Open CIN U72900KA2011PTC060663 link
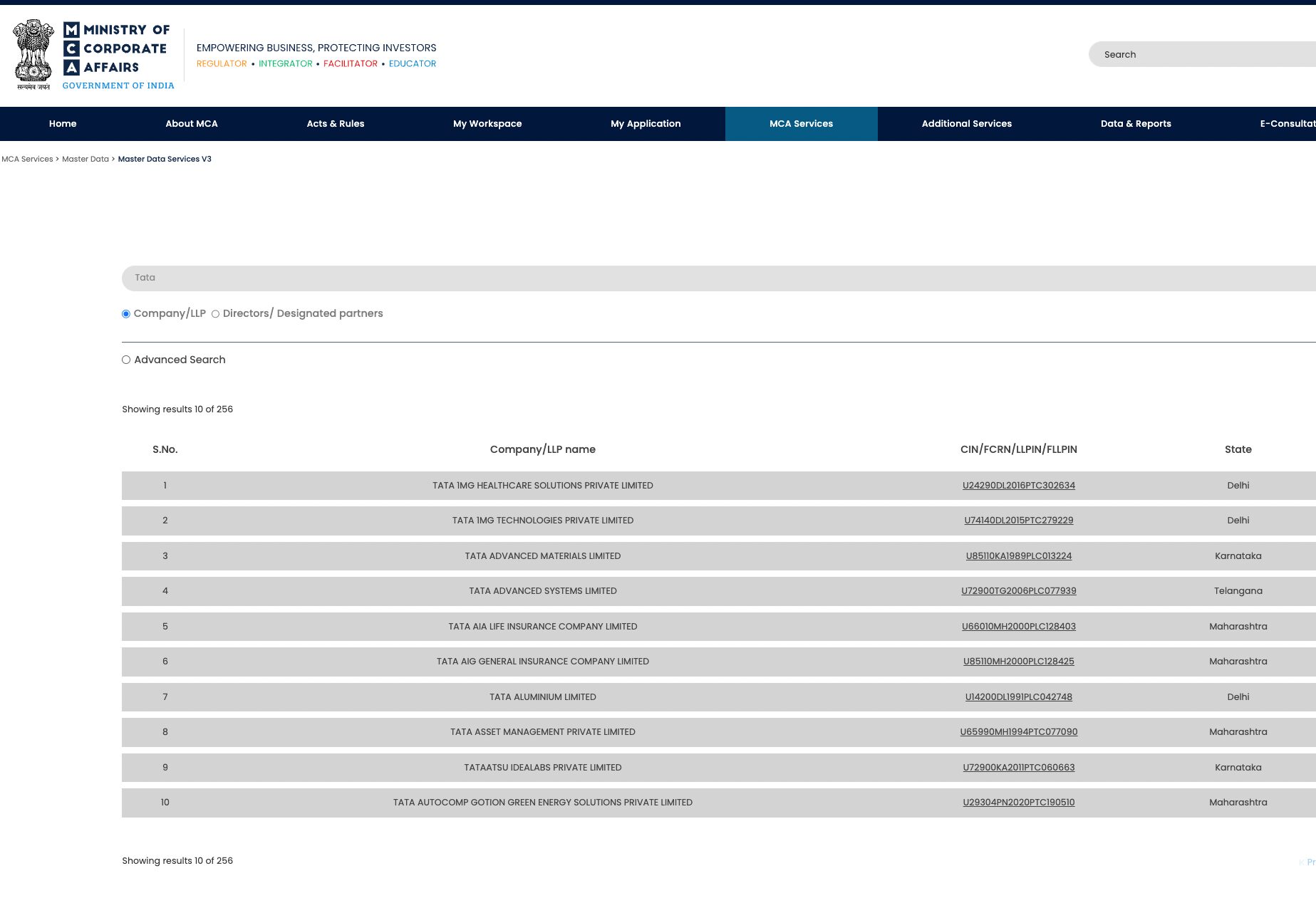1316x903 pixels. 1019,768
